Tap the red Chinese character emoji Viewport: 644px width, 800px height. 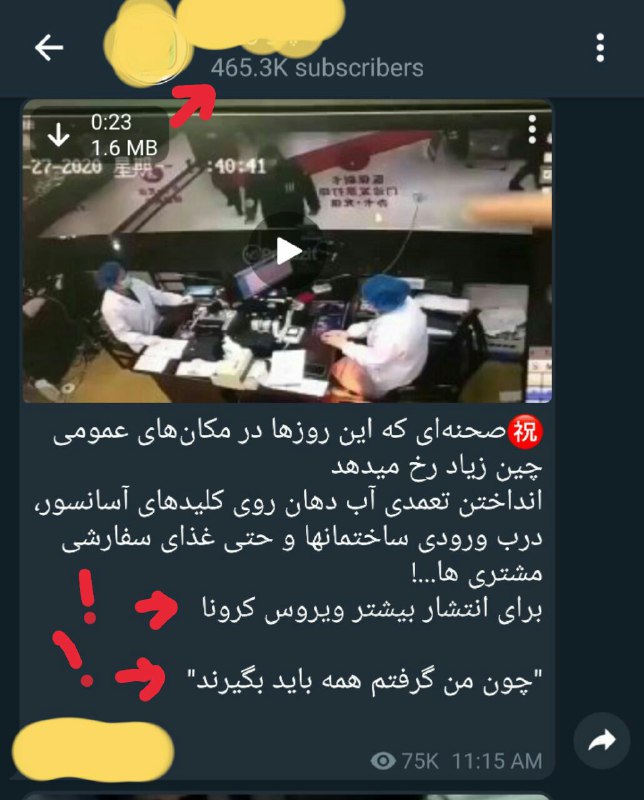point(525,432)
